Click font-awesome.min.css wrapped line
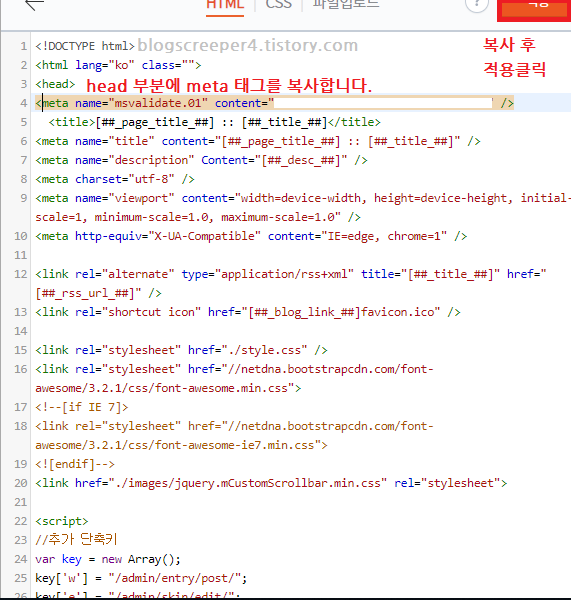 [168, 388]
